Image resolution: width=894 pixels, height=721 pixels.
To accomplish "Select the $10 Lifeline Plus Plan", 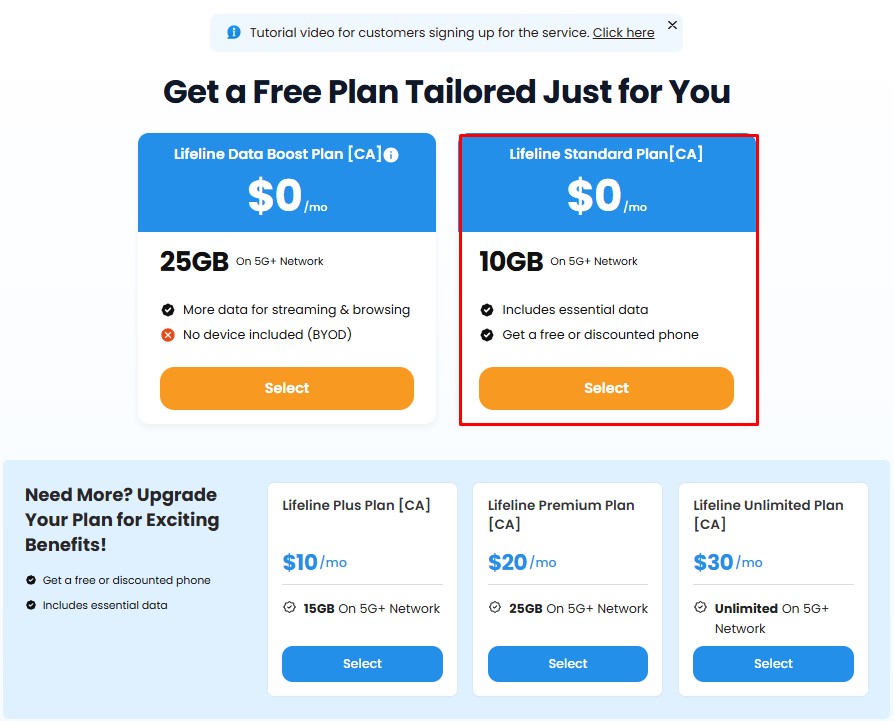I will [362, 663].
